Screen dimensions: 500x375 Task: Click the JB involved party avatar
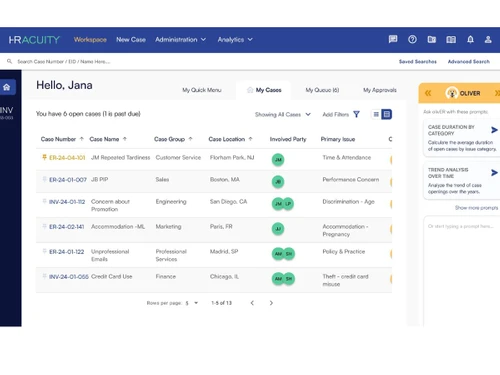(x=278, y=182)
